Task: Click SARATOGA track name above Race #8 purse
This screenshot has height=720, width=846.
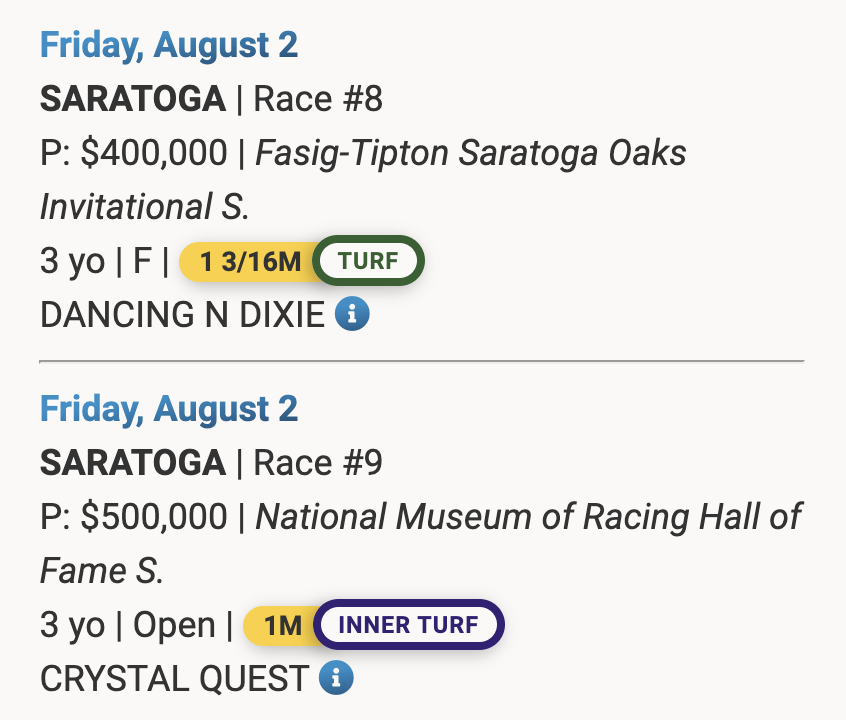Action: tap(132, 99)
